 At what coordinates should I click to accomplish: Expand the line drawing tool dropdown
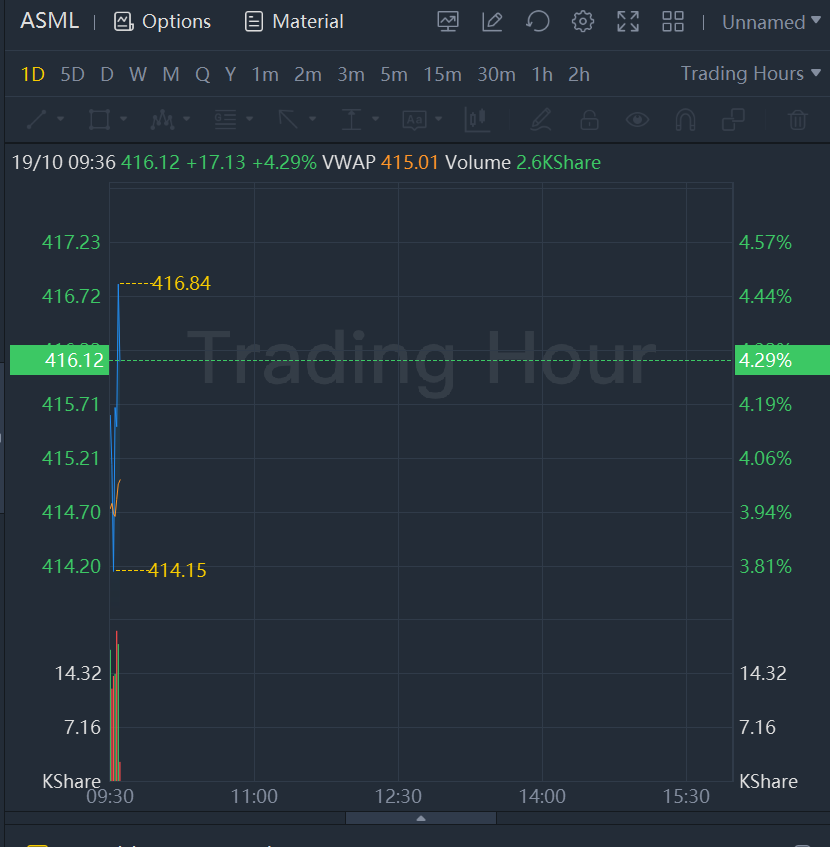(62, 120)
